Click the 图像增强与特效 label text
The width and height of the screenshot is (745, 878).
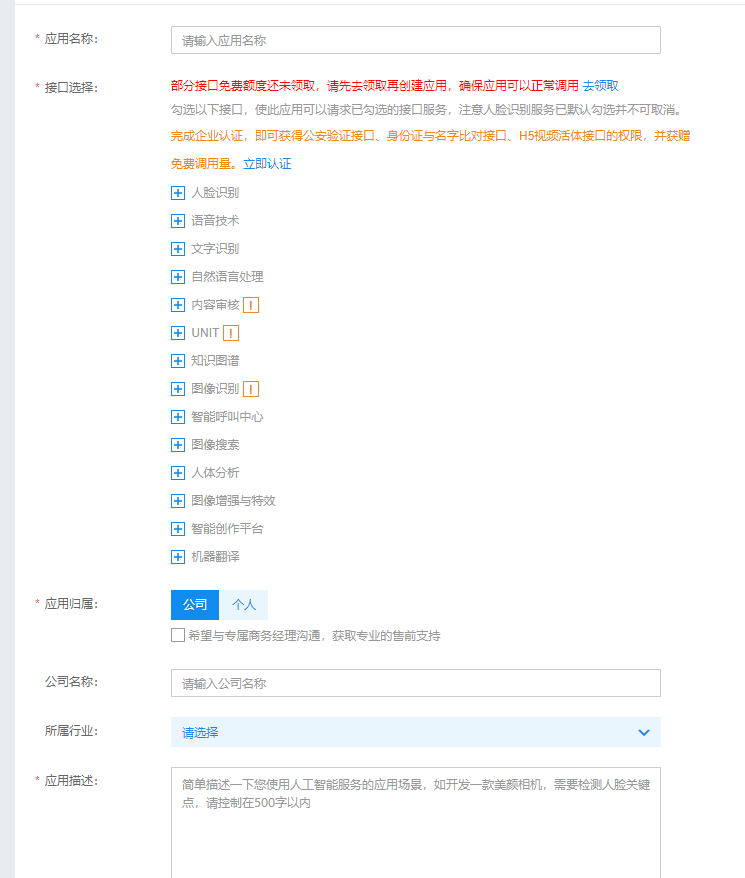[x=233, y=501]
